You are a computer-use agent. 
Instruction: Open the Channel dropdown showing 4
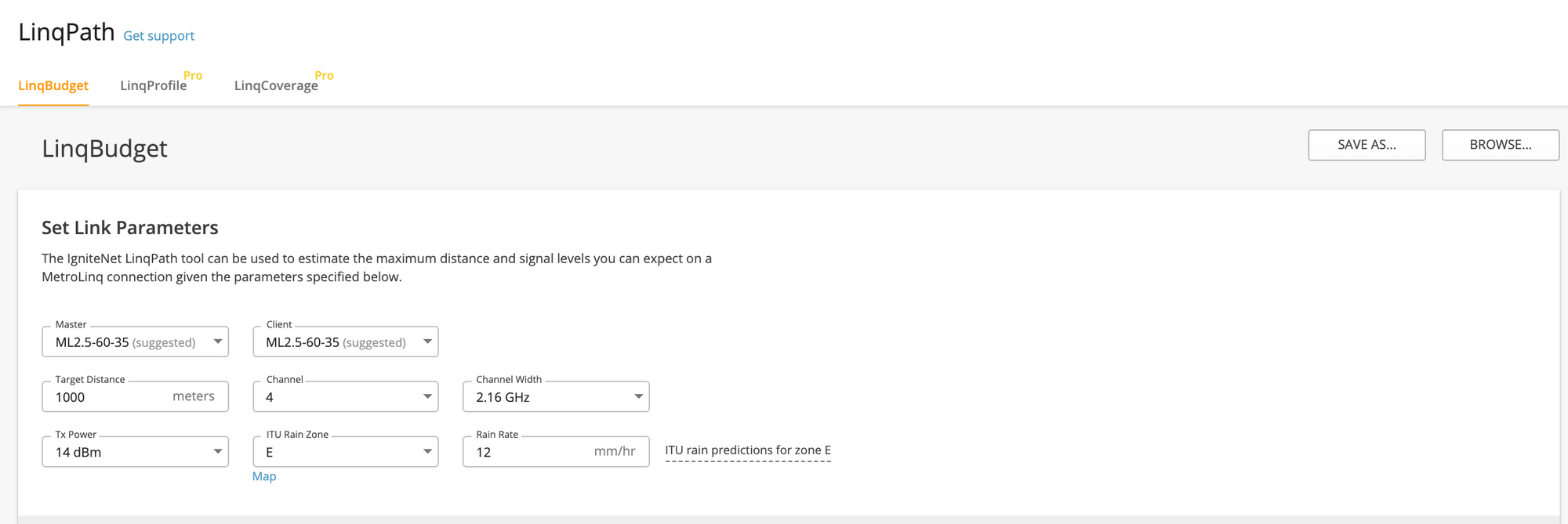click(346, 397)
